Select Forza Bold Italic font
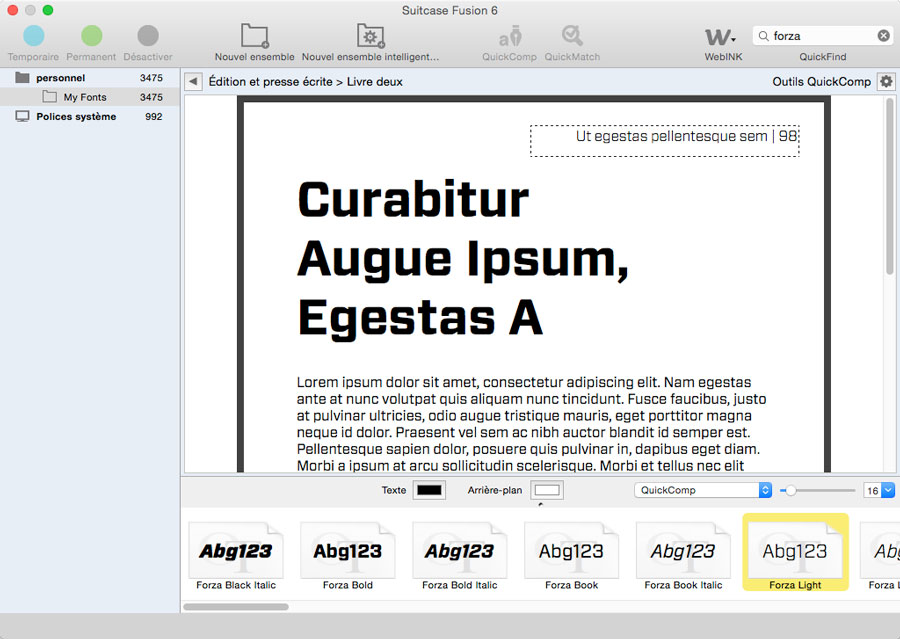This screenshot has height=639, width=900. point(460,556)
